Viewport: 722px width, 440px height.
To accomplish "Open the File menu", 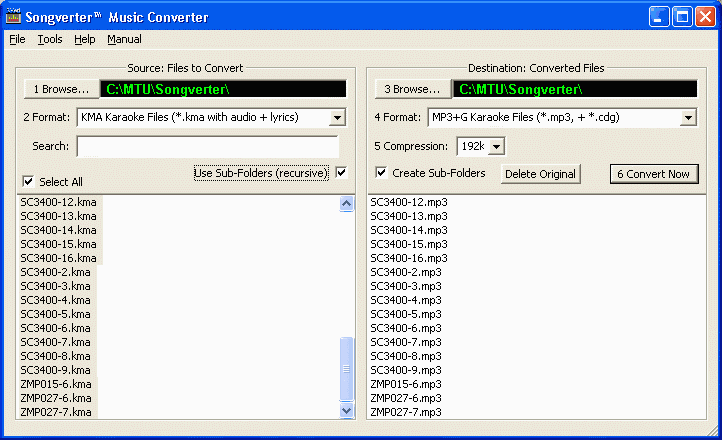I will (17, 40).
